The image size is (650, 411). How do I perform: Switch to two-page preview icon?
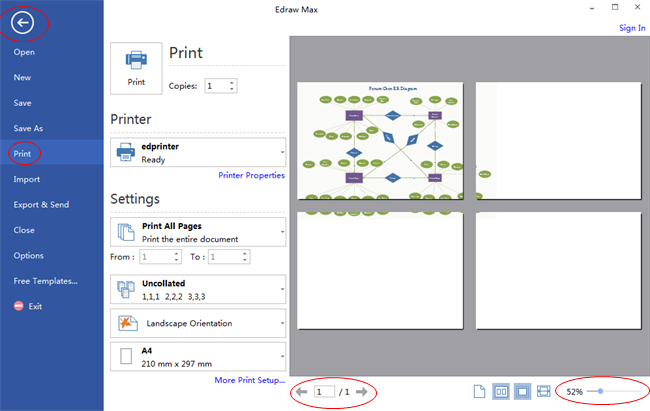pos(500,391)
